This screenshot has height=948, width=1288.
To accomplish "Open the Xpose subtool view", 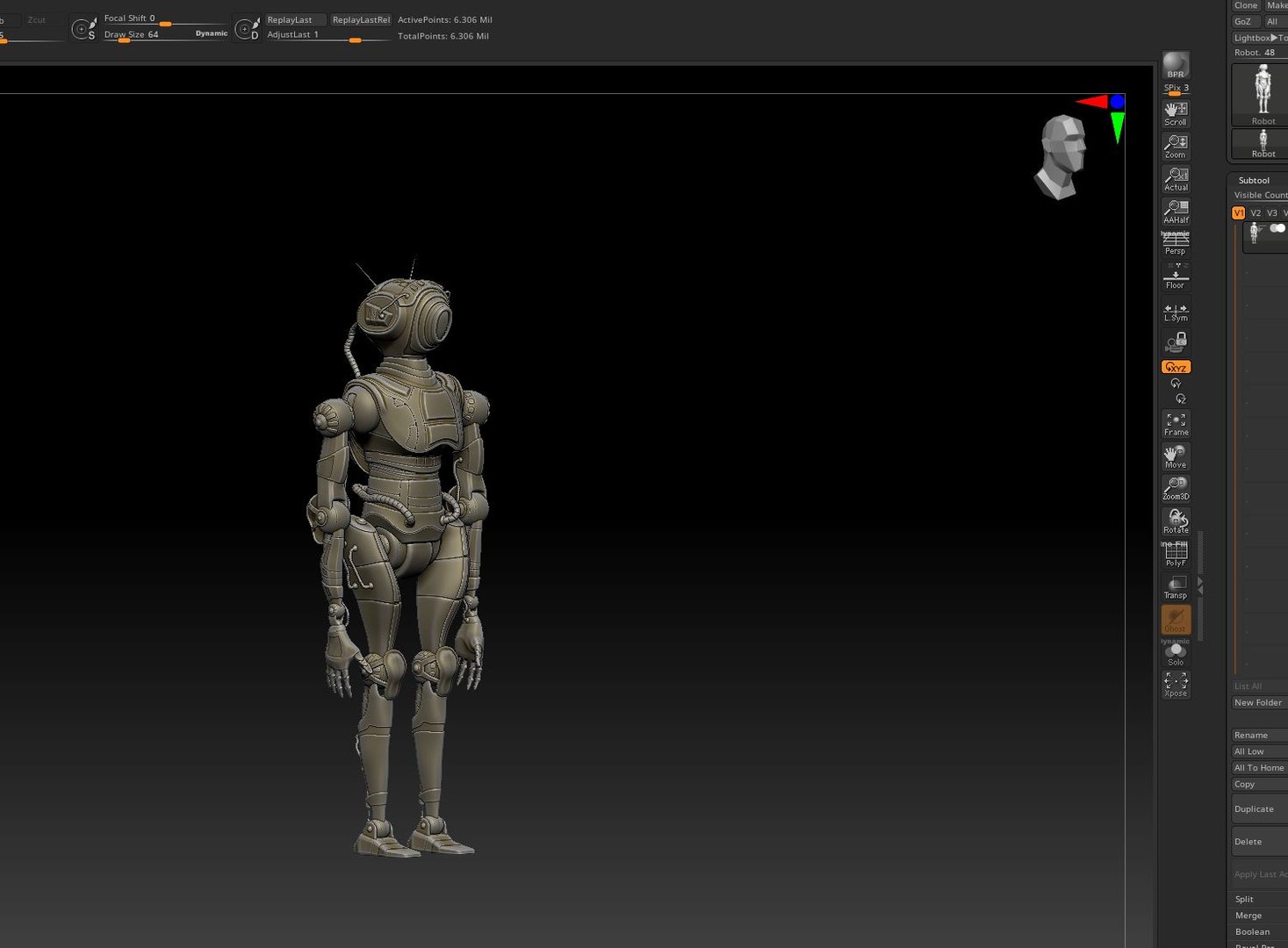I will [1176, 685].
